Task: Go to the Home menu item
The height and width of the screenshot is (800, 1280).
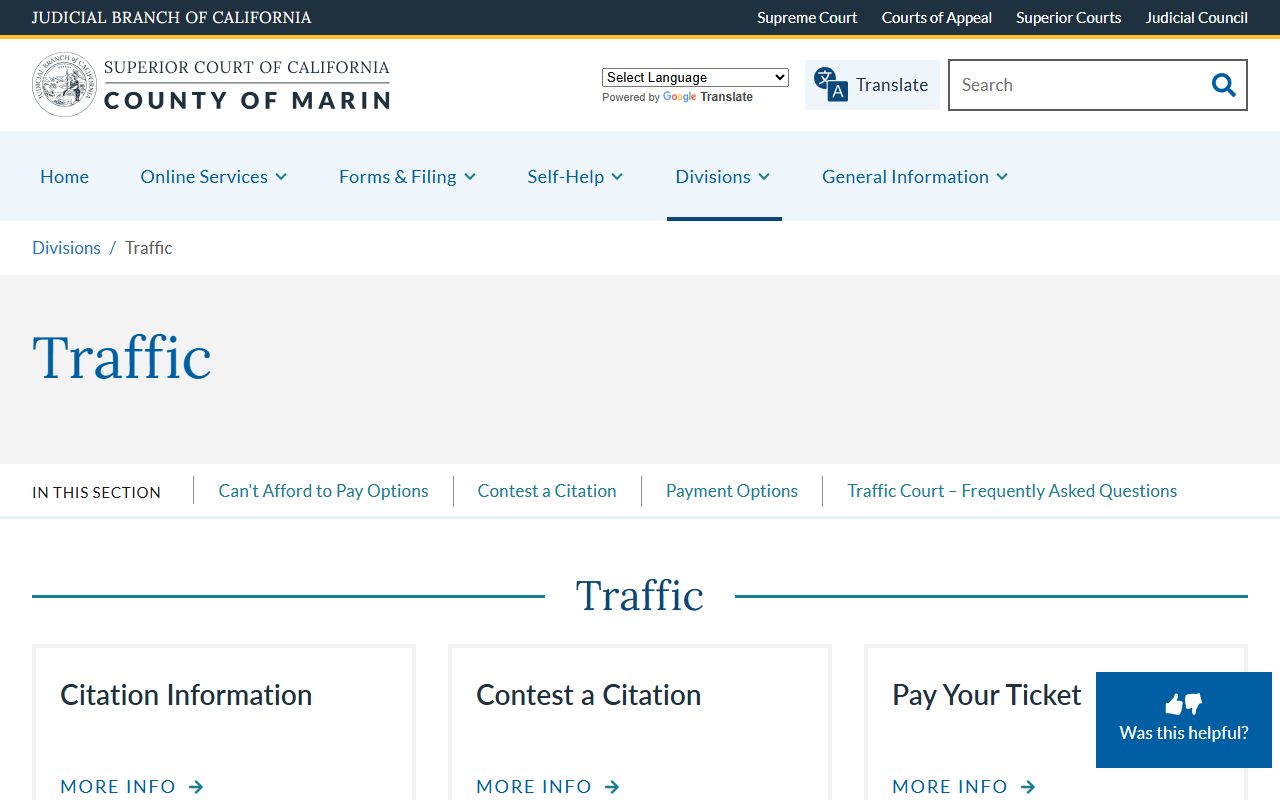Action: (64, 176)
